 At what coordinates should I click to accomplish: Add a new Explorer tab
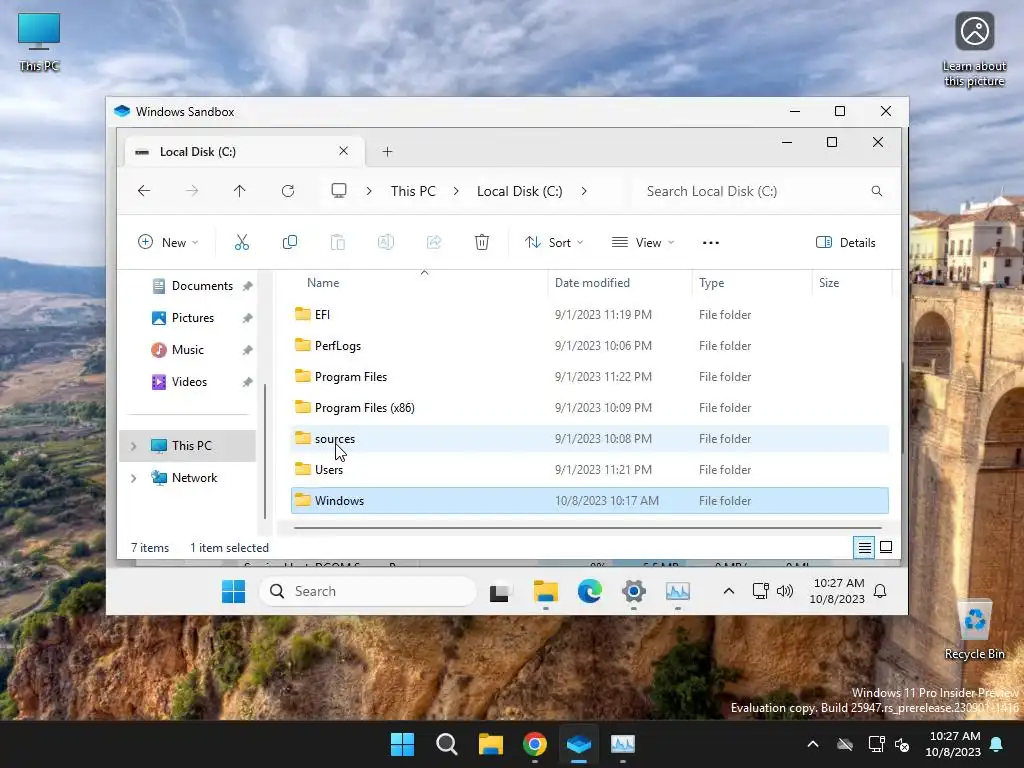(x=387, y=152)
